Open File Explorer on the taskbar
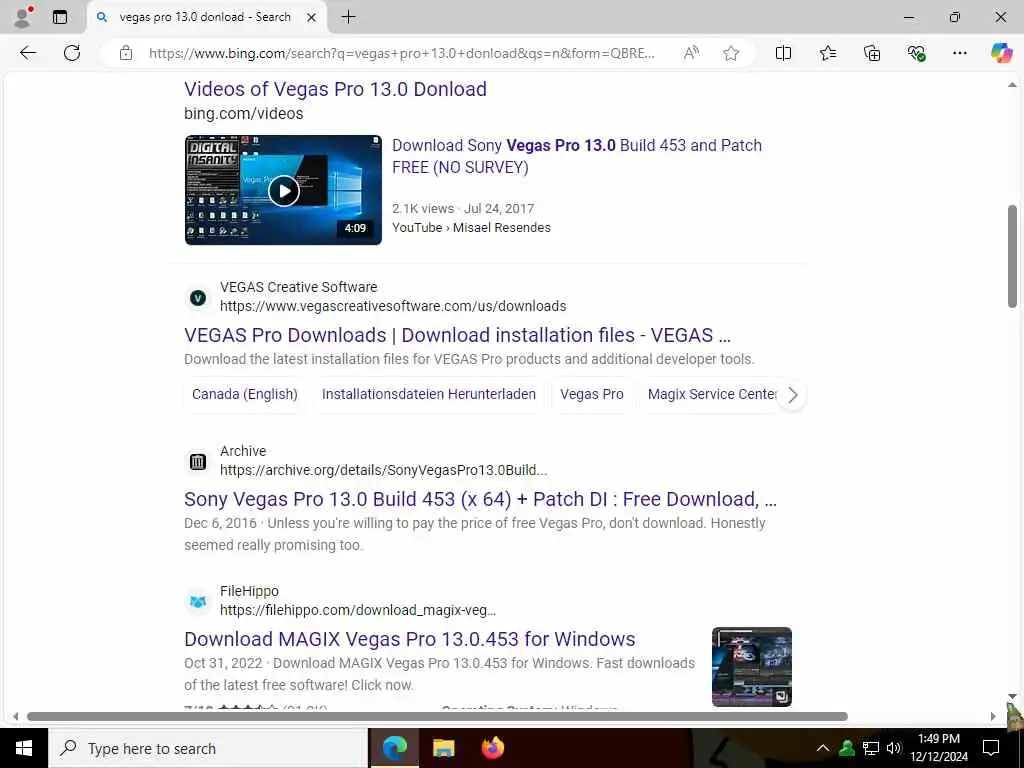The width and height of the screenshot is (1024, 768). point(443,748)
